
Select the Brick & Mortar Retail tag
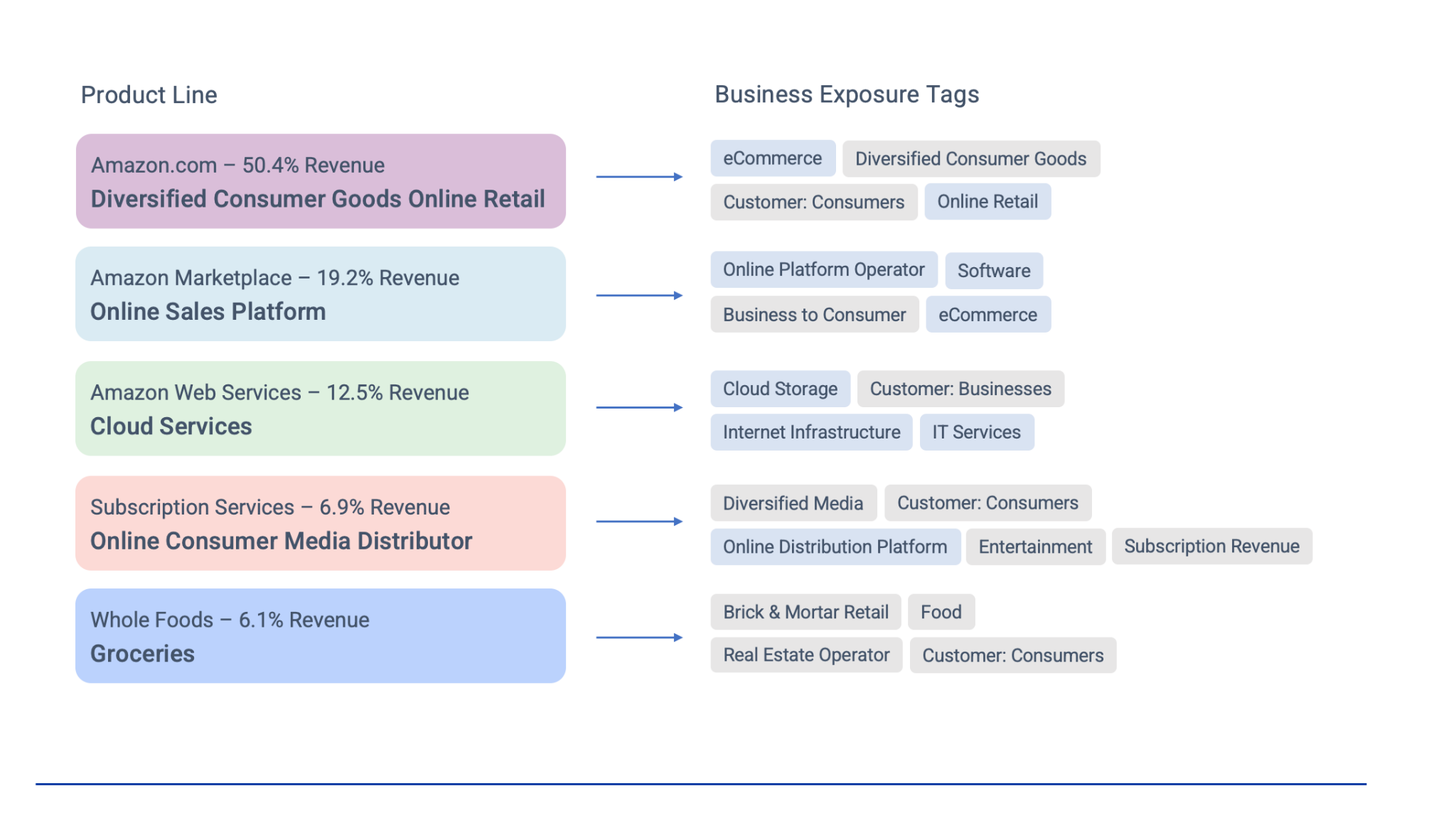[x=805, y=611]
